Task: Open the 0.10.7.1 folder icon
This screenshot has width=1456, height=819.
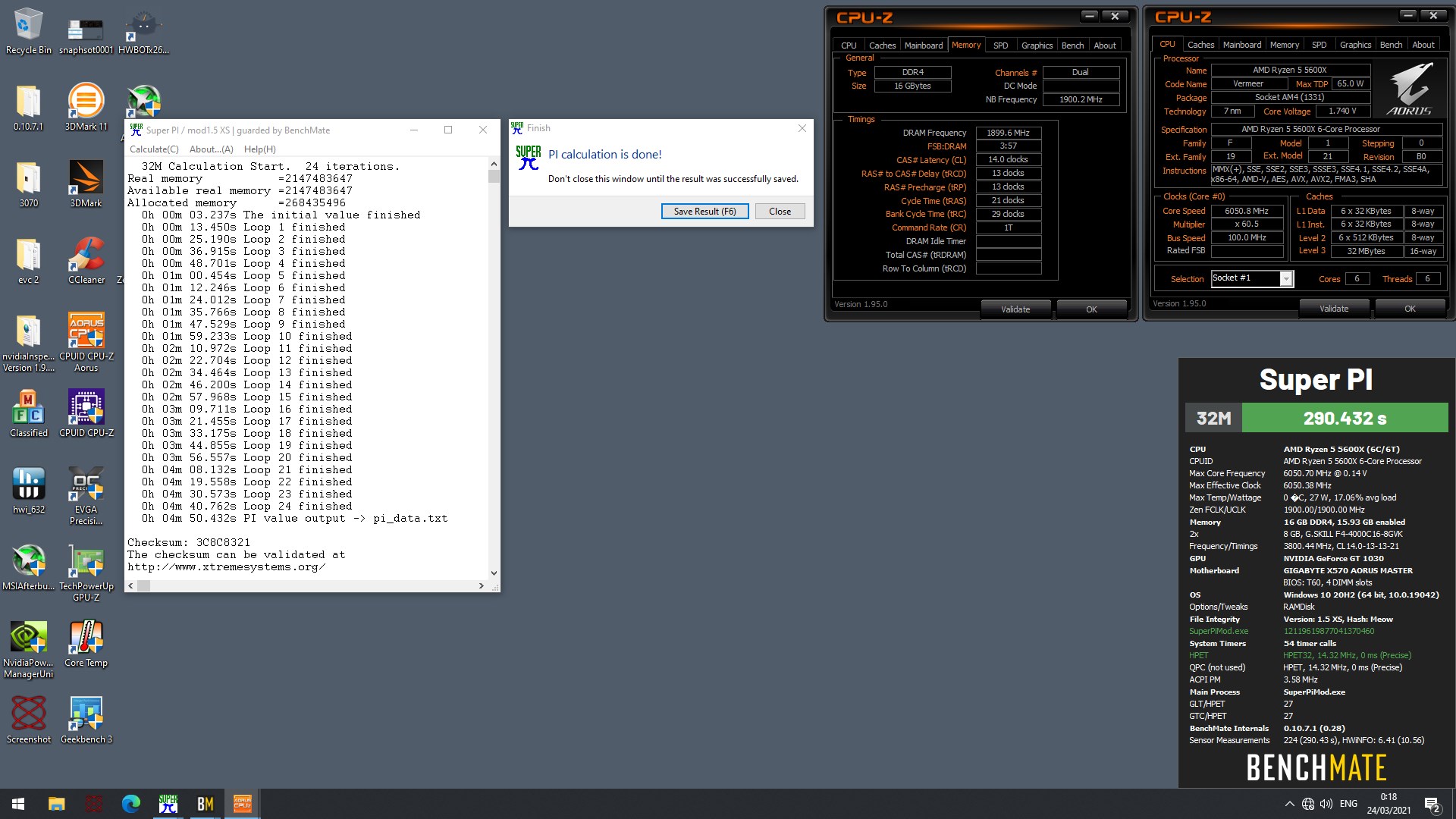Action: tap(28, 108)
